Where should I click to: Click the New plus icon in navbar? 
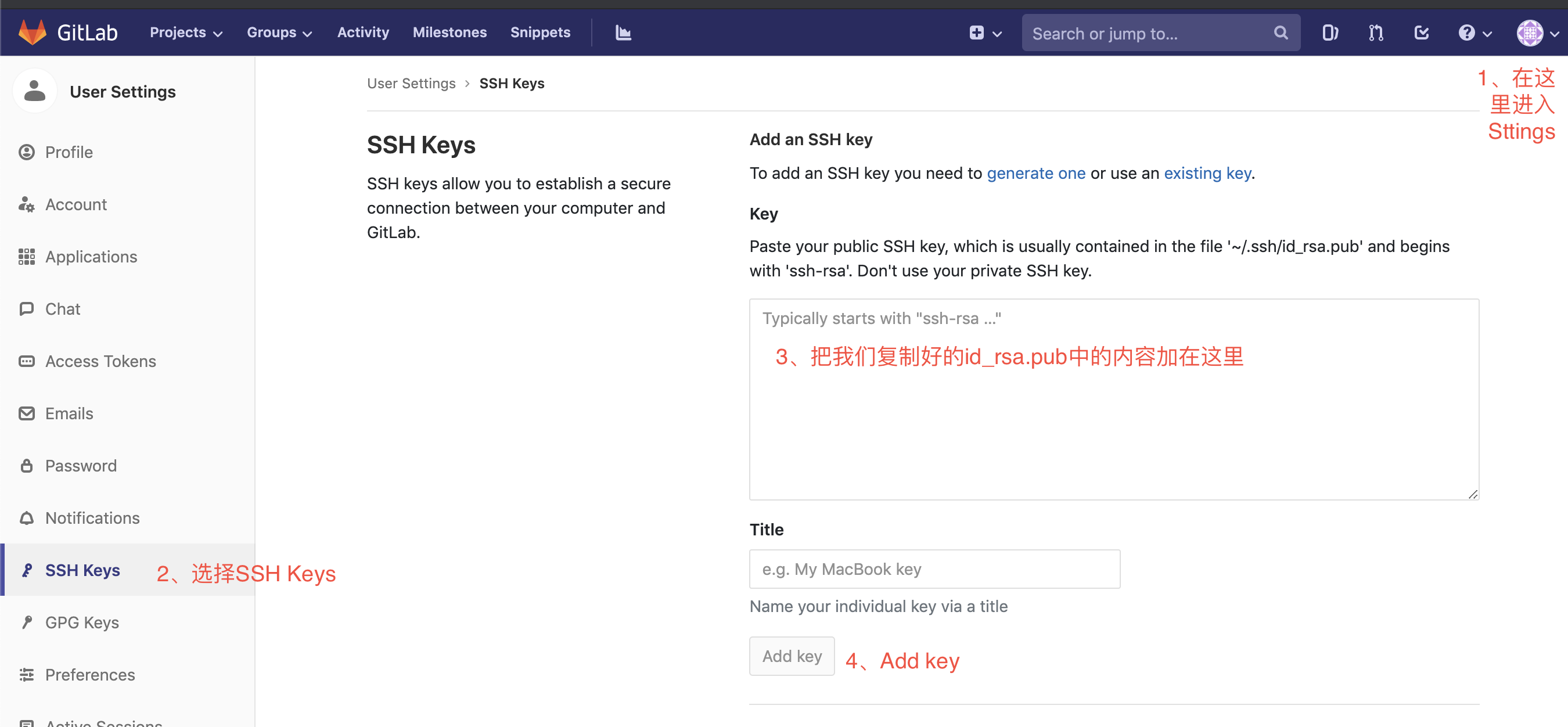976,33
